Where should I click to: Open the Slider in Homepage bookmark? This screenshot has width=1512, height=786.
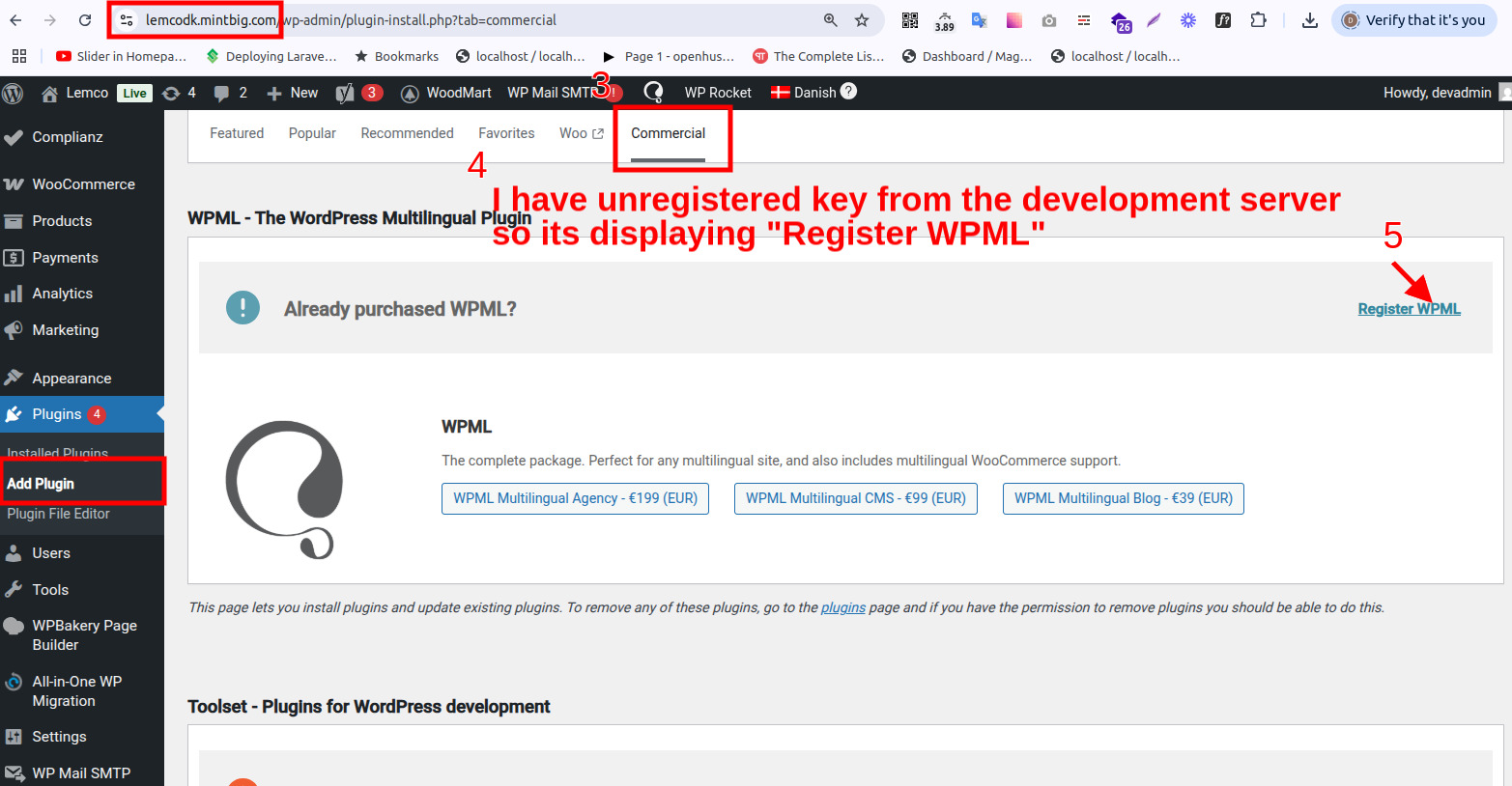tap(121, 56)
